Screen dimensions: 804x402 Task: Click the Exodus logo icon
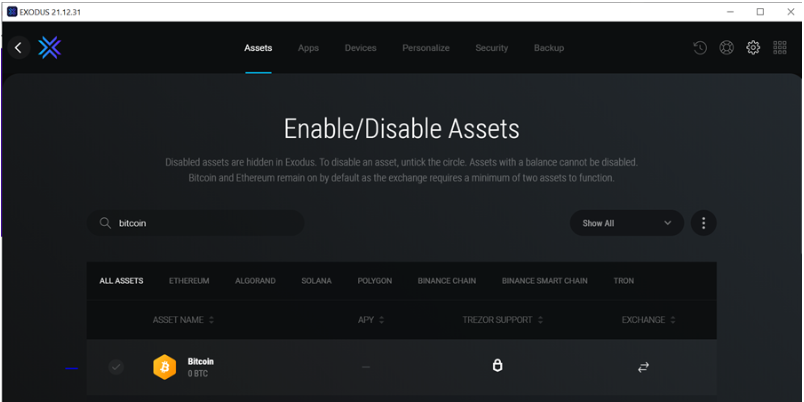click(50, 48)
